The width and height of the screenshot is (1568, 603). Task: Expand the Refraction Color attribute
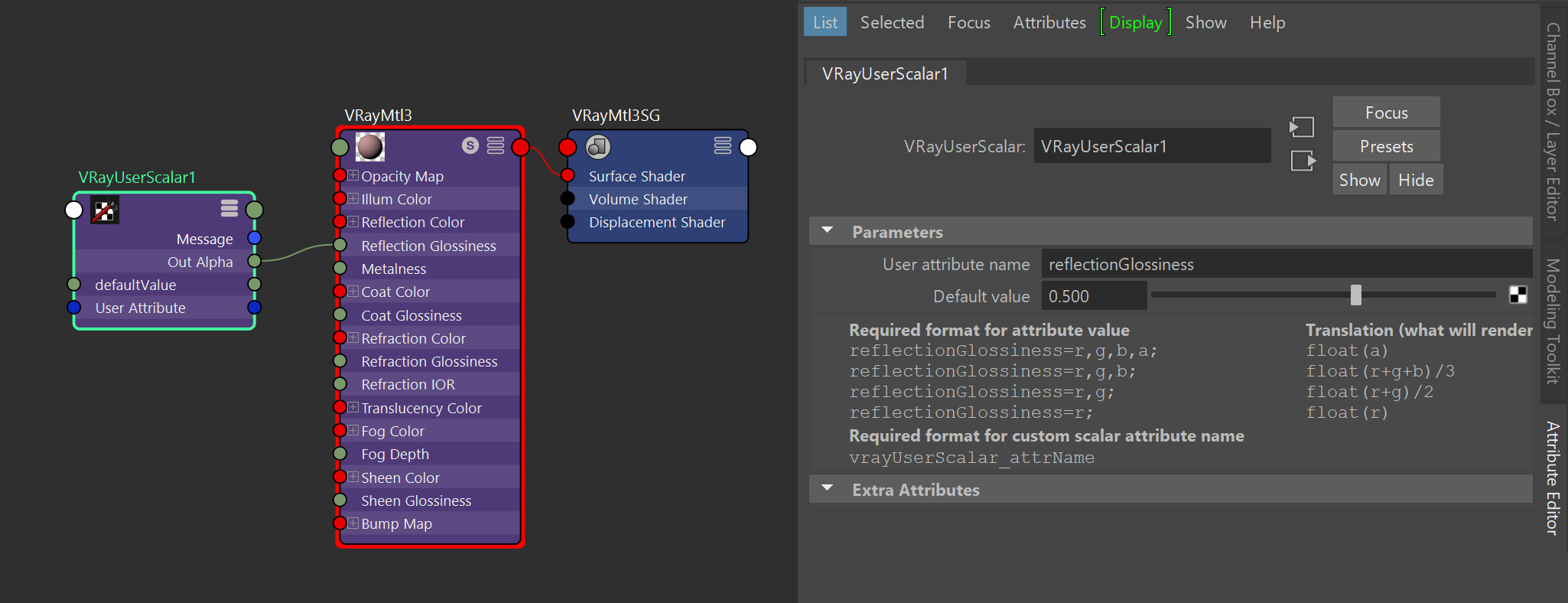353,337
